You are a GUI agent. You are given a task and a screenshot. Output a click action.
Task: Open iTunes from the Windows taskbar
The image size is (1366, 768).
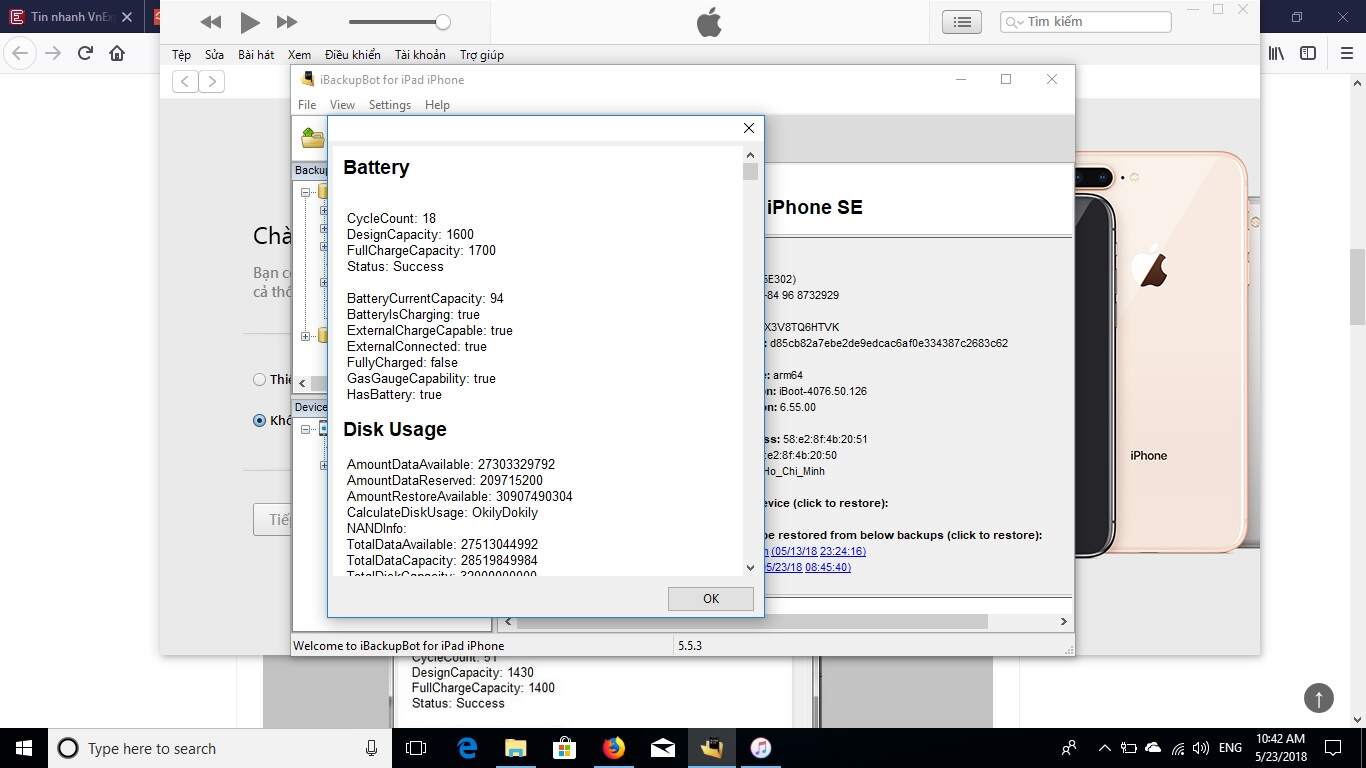coord(760,748)
